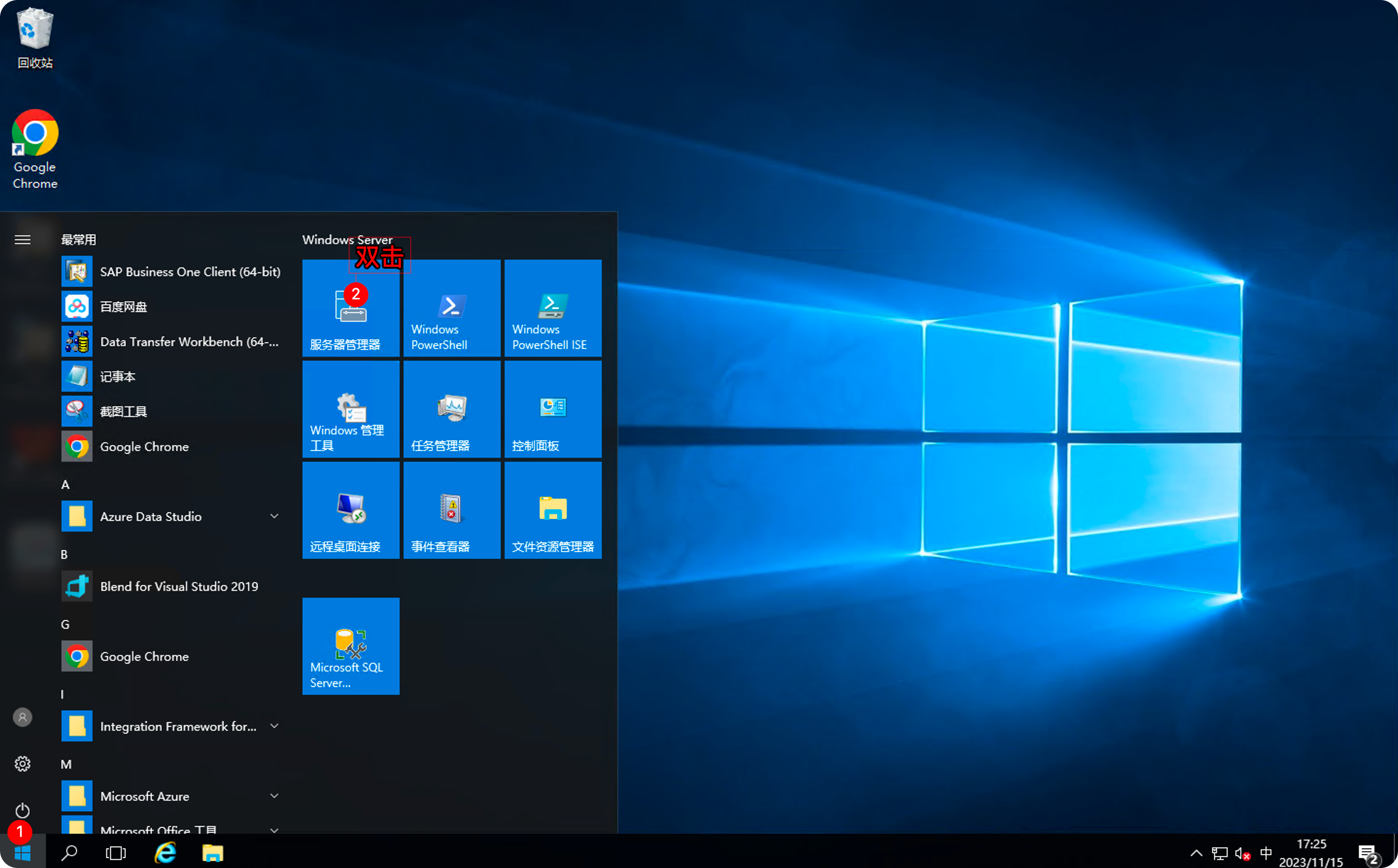Image resolution: width=1398 pixels, height=868 pixels.
Task: Select the Google Chrome desktop shortcut
Action: [x=35, y=149]
